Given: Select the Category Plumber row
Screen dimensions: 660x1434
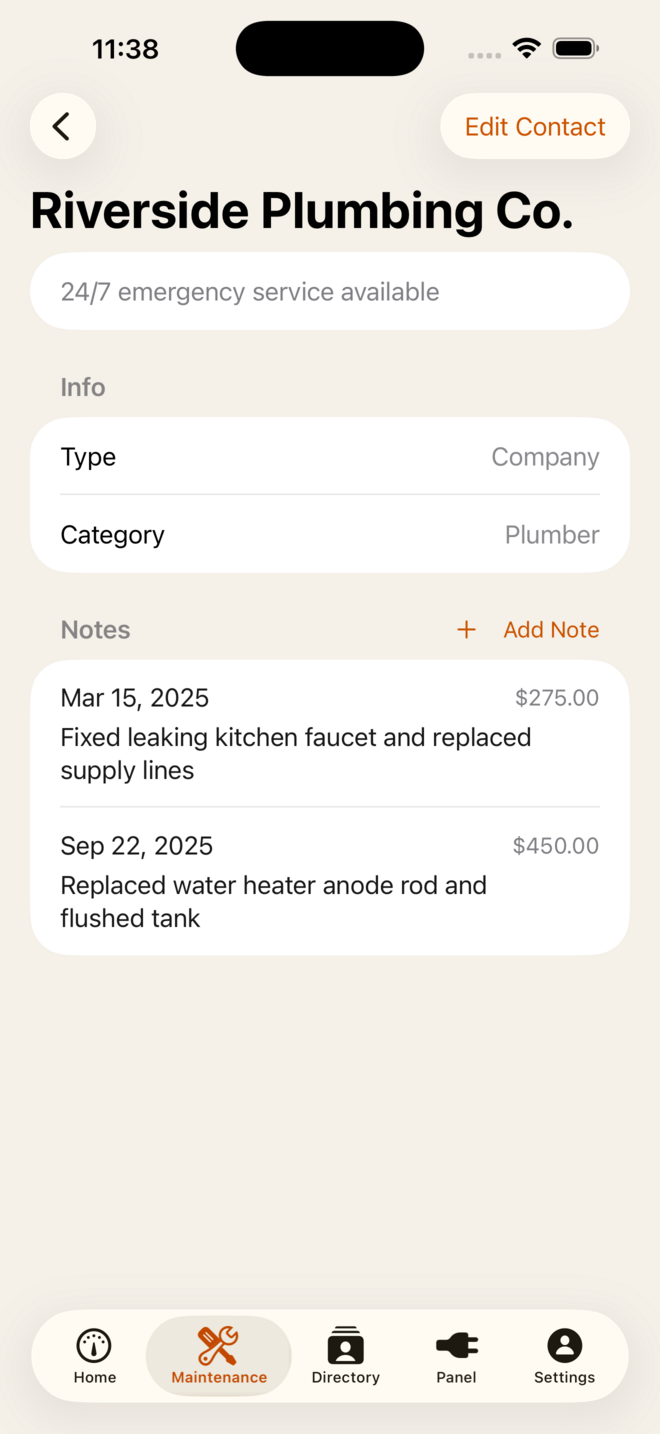Looking at the screenshot, I should pos(330,535).
